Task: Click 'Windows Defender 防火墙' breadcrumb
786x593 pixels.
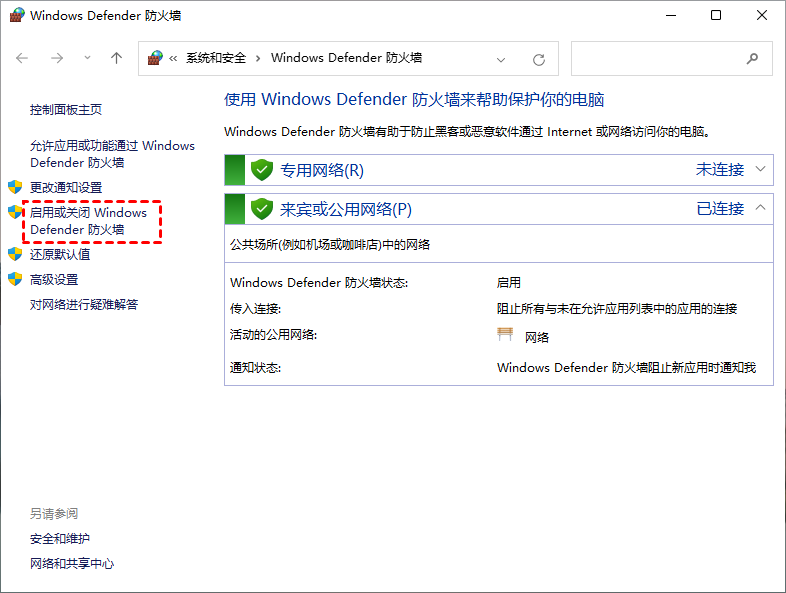Action: [346, 58]
